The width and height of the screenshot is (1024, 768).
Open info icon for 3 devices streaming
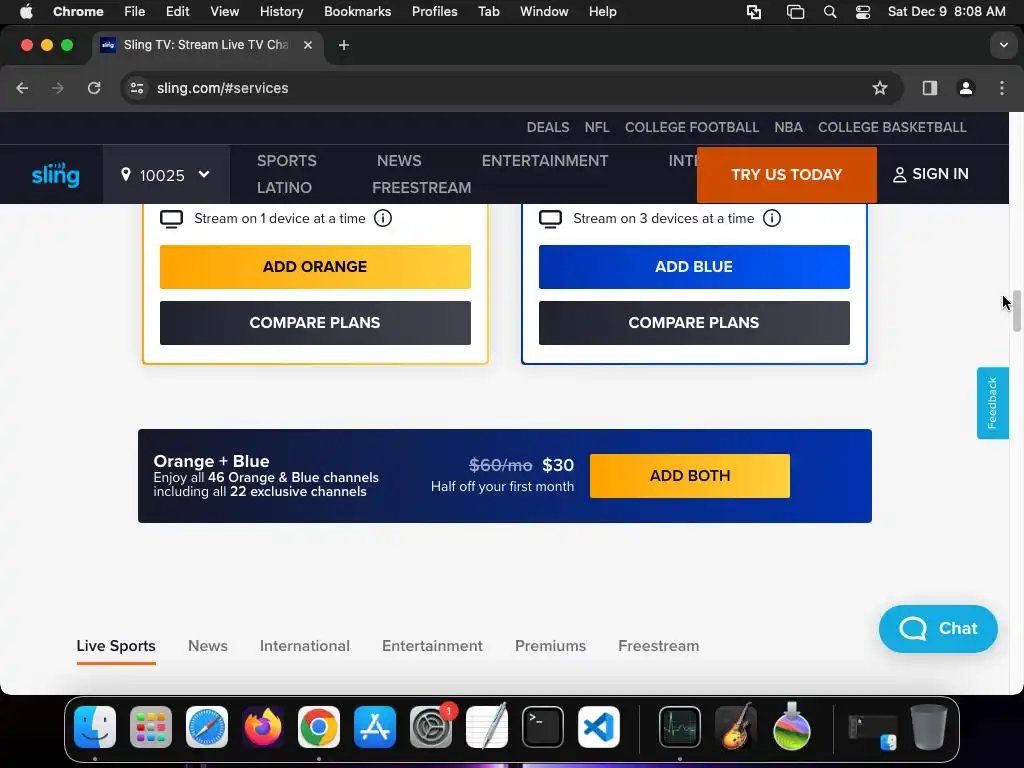(x=772, y=218)
